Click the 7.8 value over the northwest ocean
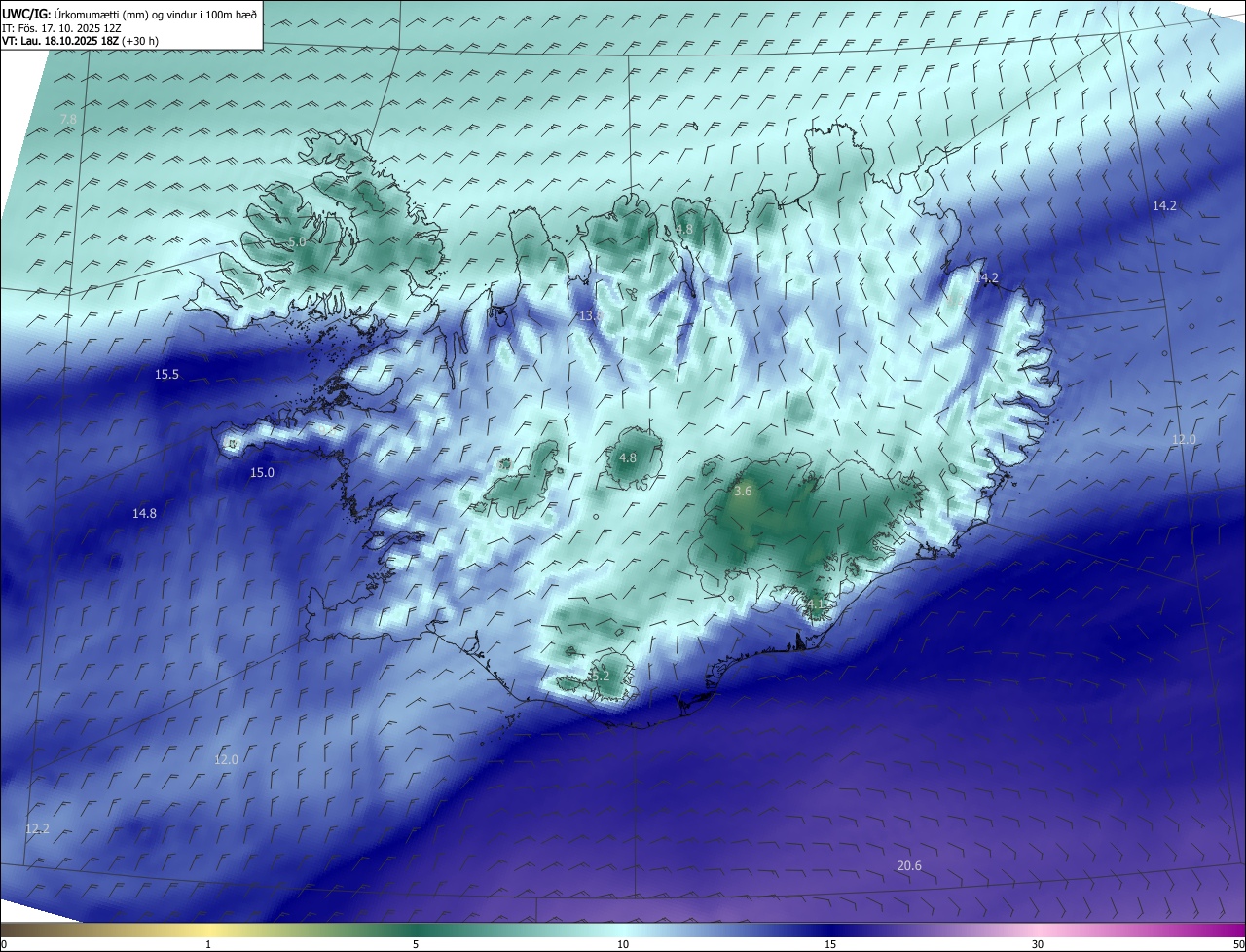1246x952 pixels. click(x=68, y=119)
